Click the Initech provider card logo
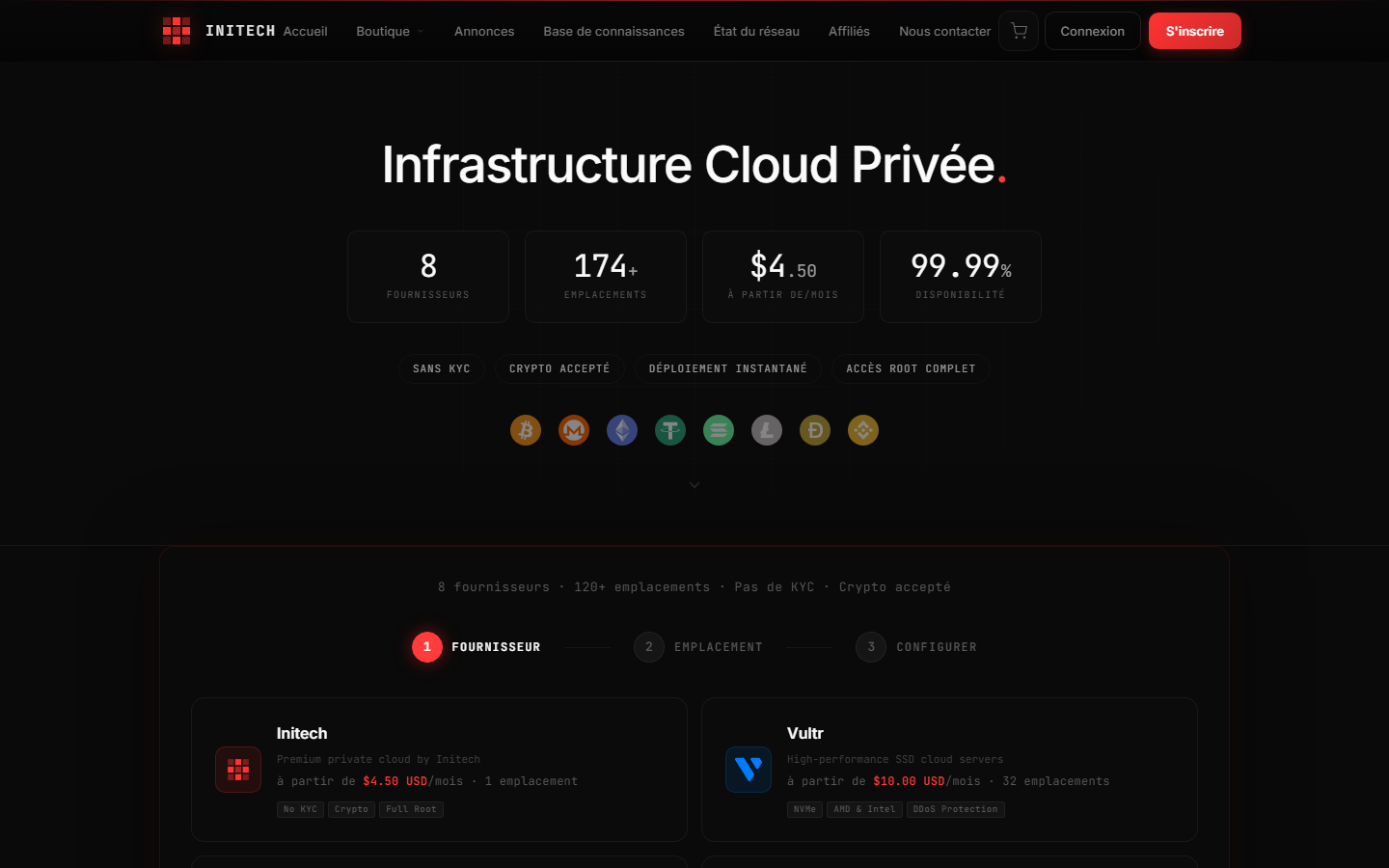 click(x=238, y=770)
